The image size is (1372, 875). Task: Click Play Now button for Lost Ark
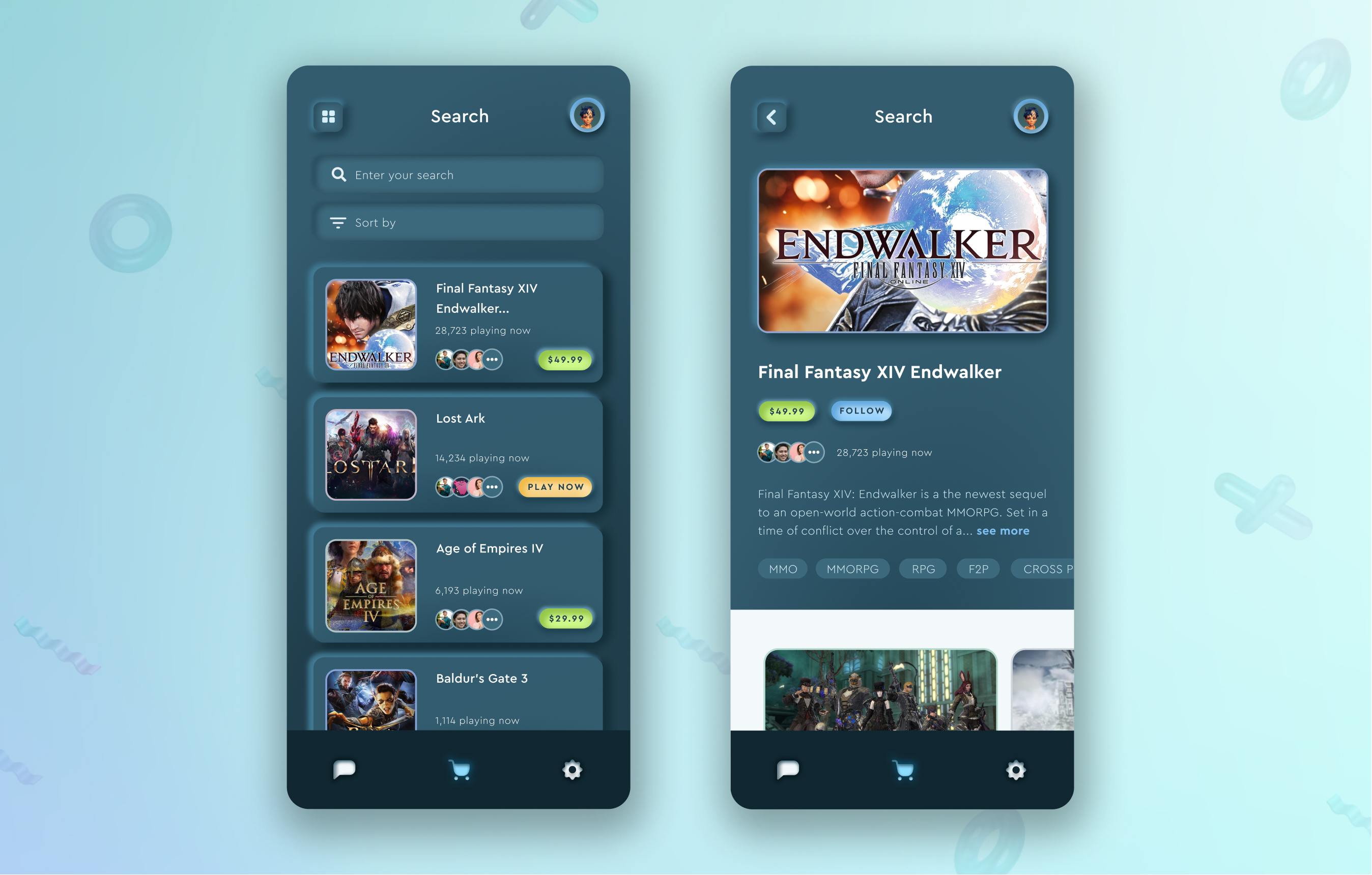point(556,487)
